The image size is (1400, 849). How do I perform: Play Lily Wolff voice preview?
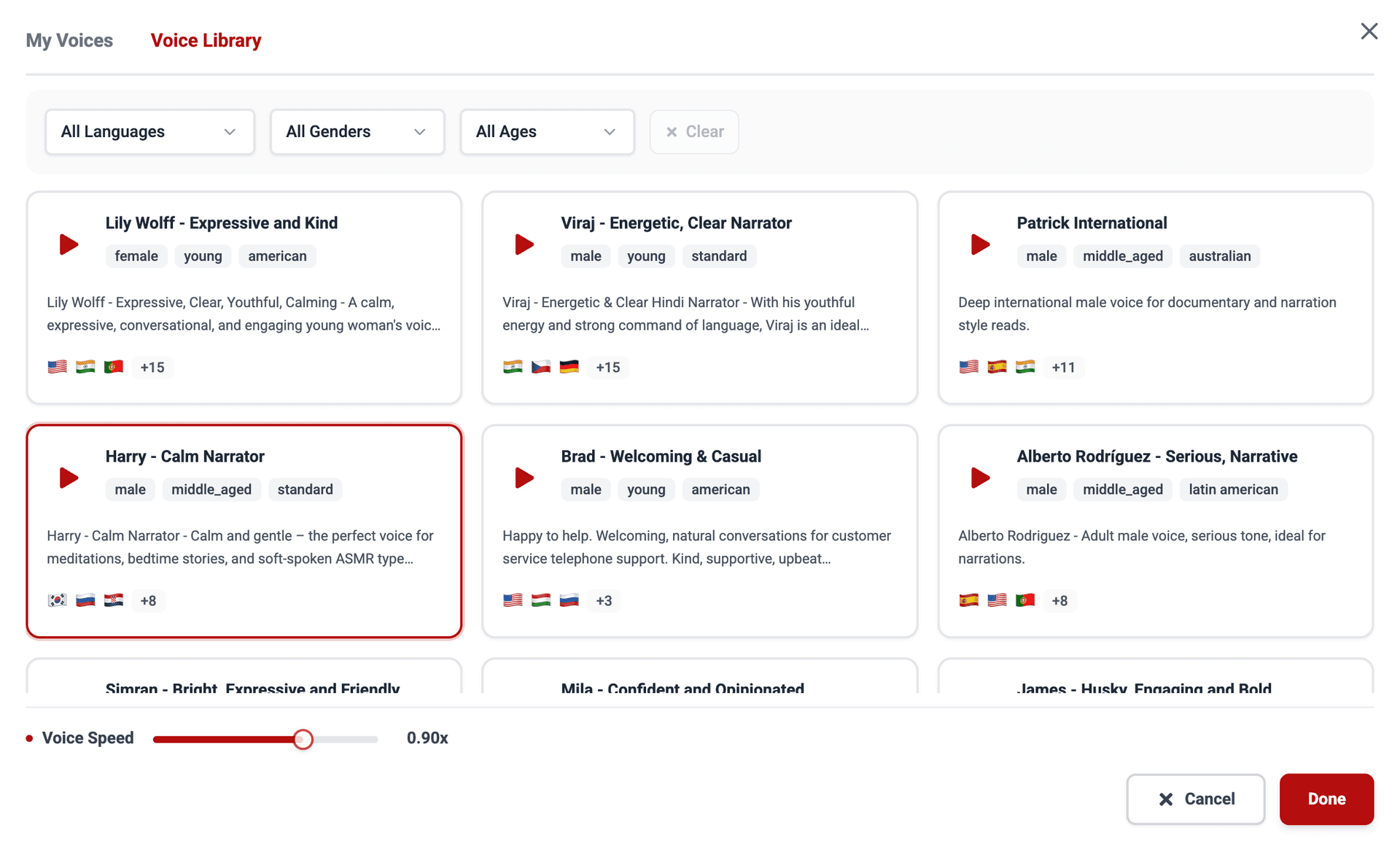(x=69, y=244)
